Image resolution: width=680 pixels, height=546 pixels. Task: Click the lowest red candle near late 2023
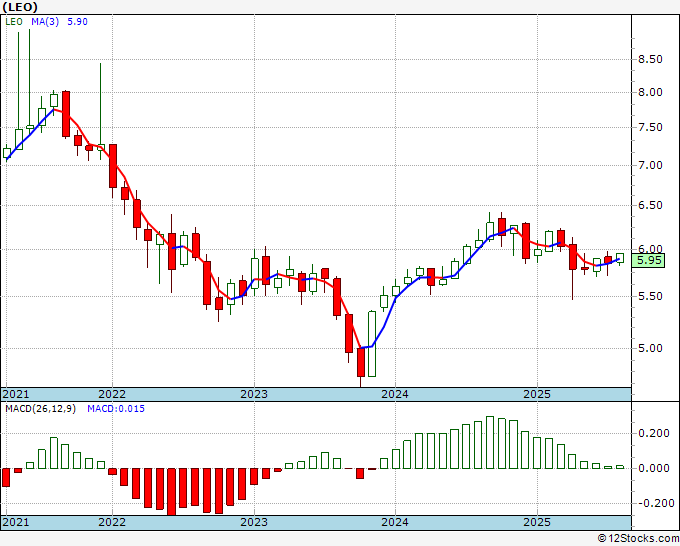pyautogui.click(x=361, y=362)
